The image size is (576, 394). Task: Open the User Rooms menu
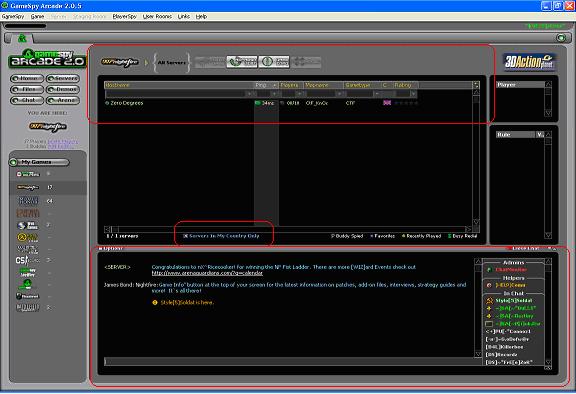pos(157,17)
